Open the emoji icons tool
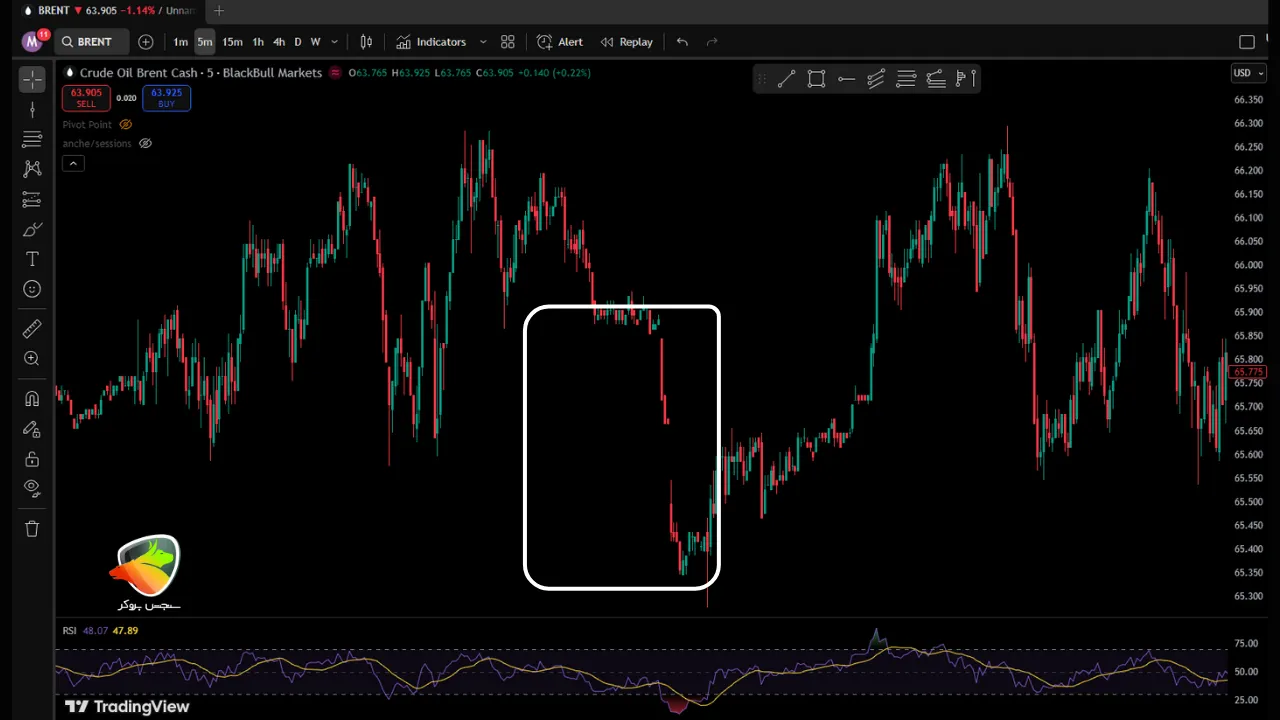This screenshot has height=720, width=1280. (x=32, y=289)
